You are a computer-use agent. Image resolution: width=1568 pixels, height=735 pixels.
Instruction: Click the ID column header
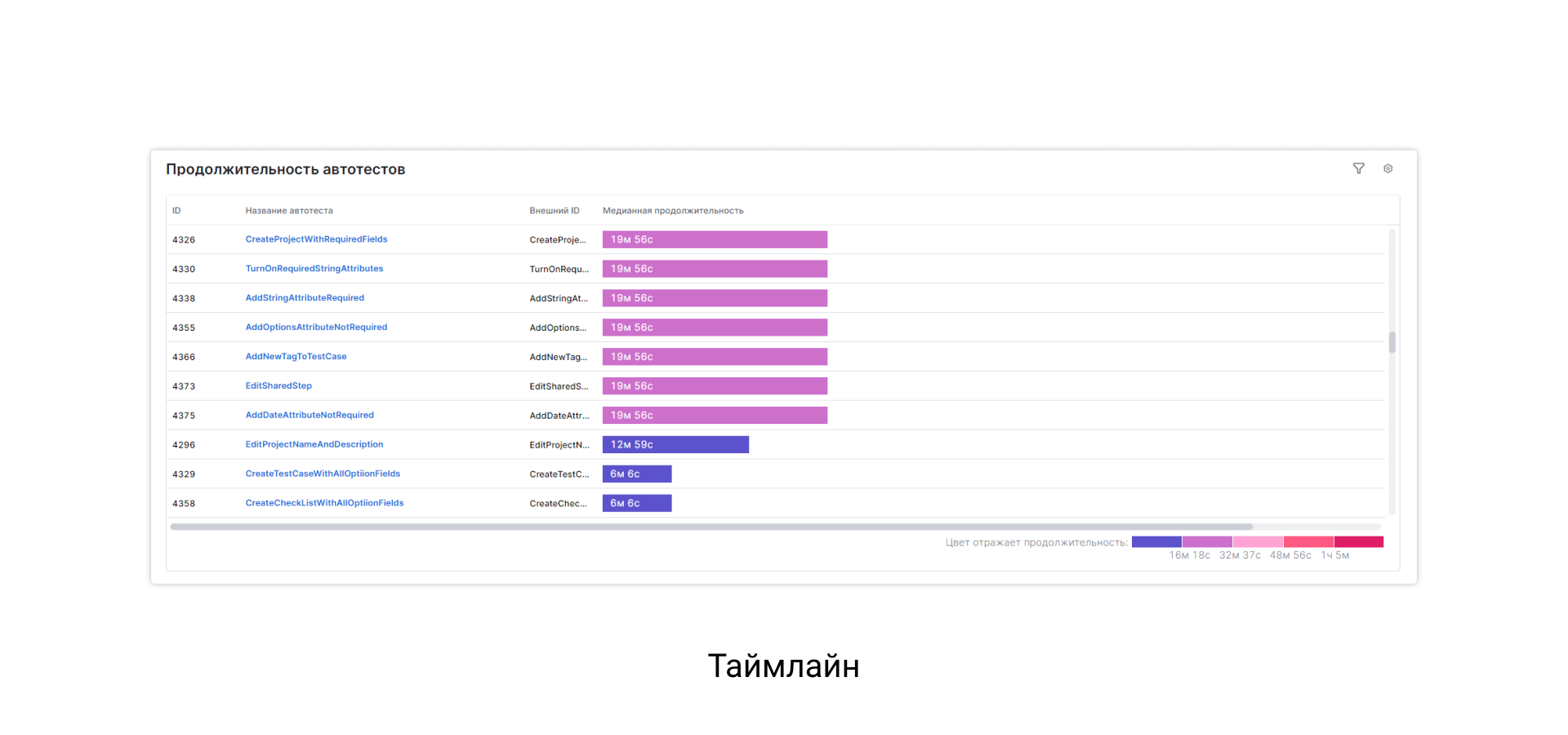(x=176, y=211)
